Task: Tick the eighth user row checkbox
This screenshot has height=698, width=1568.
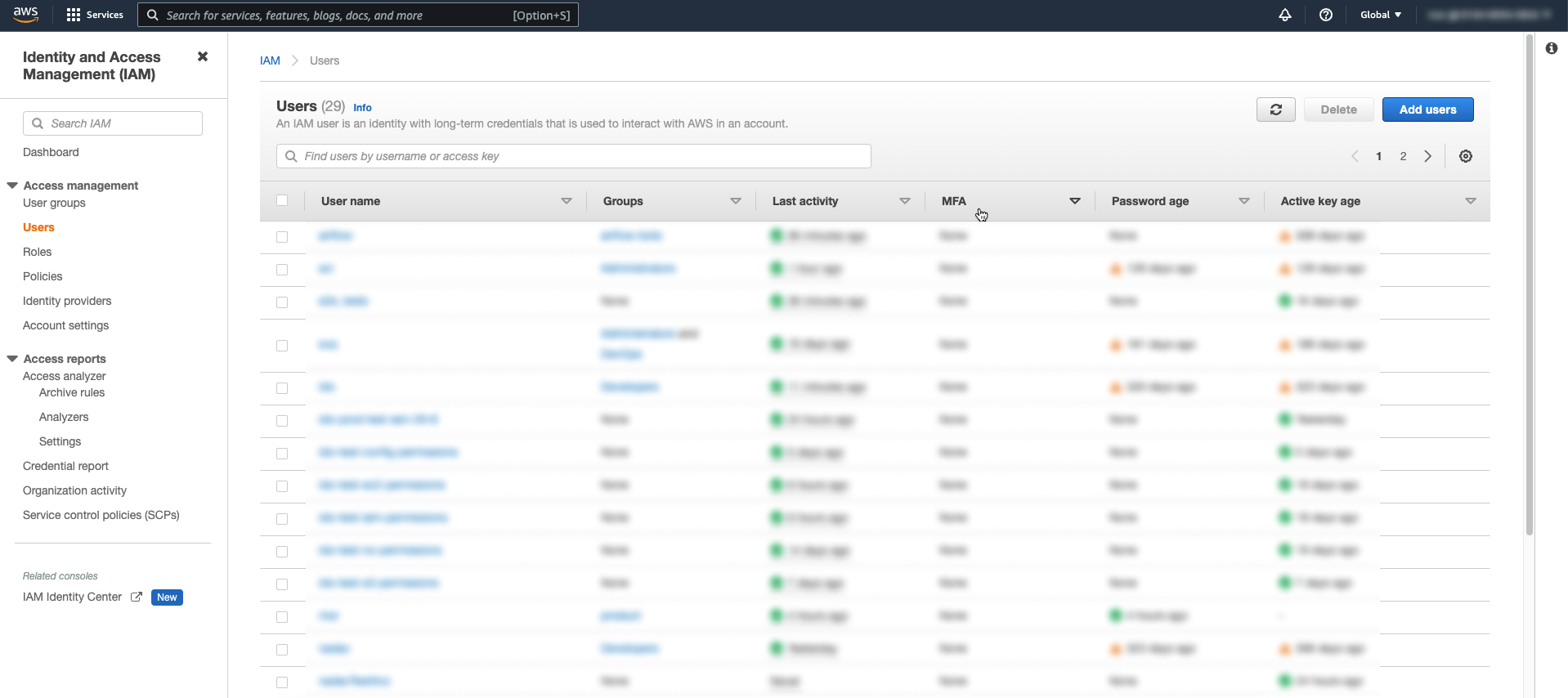Action: click(282, 486)
